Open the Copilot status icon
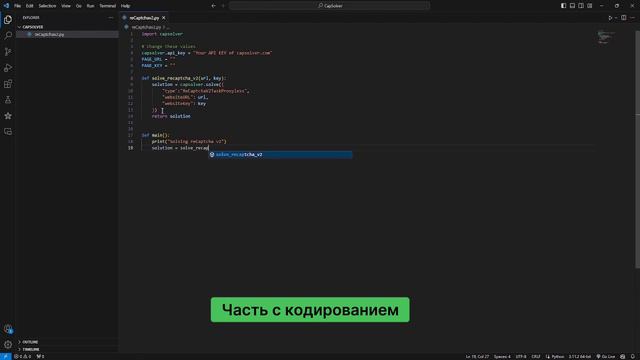This screenshot has height=360, width=640. tap(622, 356)
